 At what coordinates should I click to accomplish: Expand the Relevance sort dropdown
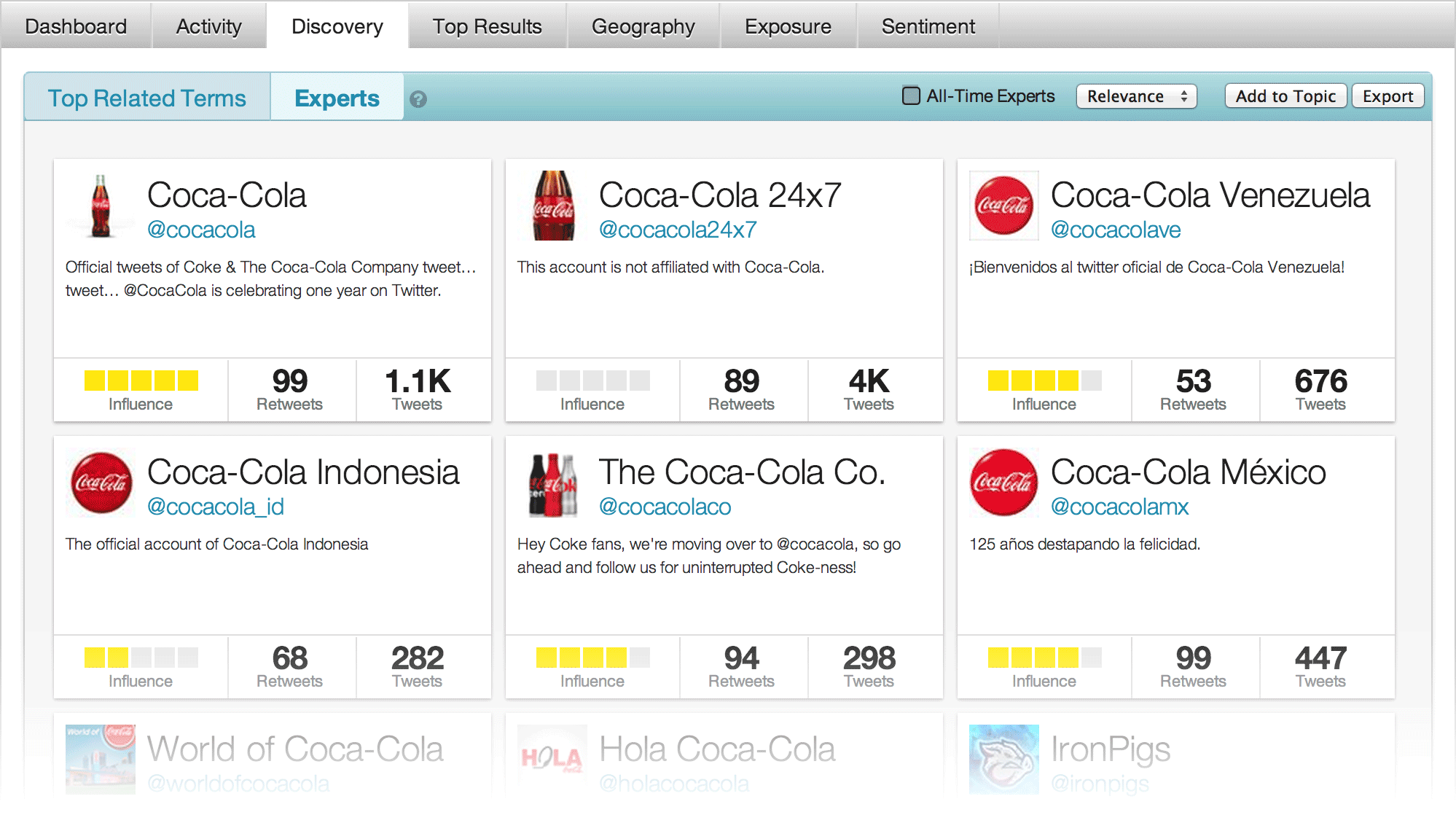tap(1137, 96)
